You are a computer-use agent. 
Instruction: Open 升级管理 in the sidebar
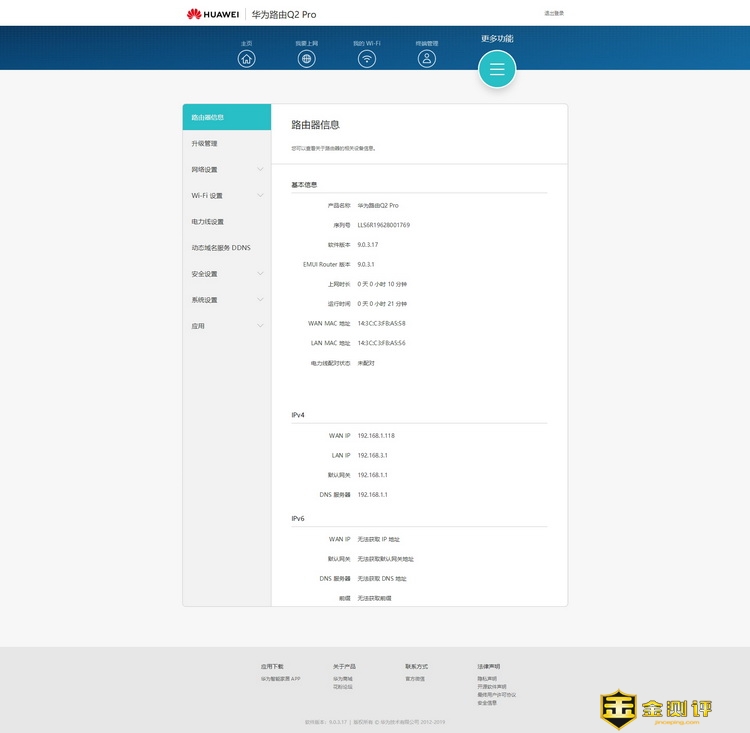pyautogui.click(x=205, y=143)
